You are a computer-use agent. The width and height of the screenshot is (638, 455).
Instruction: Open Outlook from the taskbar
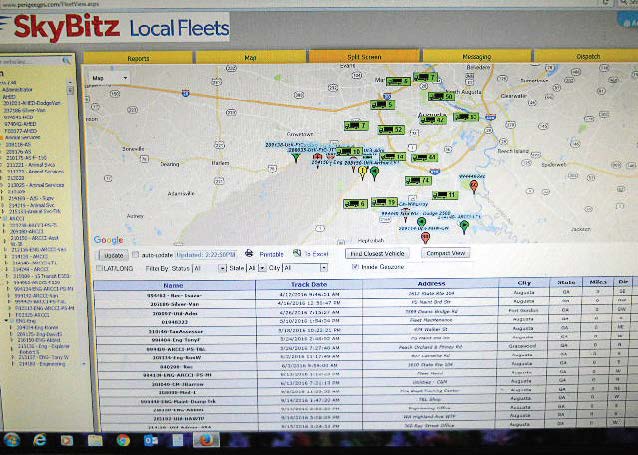pos(151,439)
